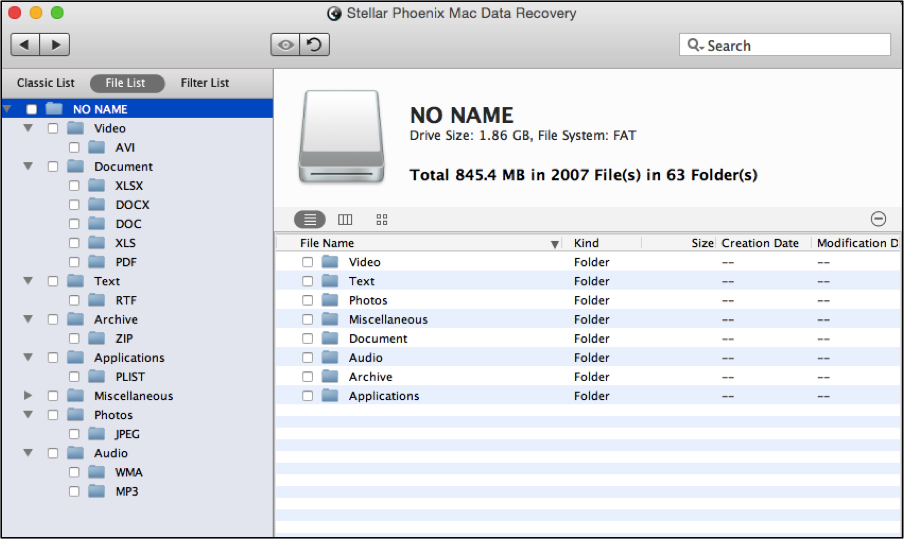Check the Document row checkbox in file table
Screen dimensions: 904x539
(x=307, y=338)
